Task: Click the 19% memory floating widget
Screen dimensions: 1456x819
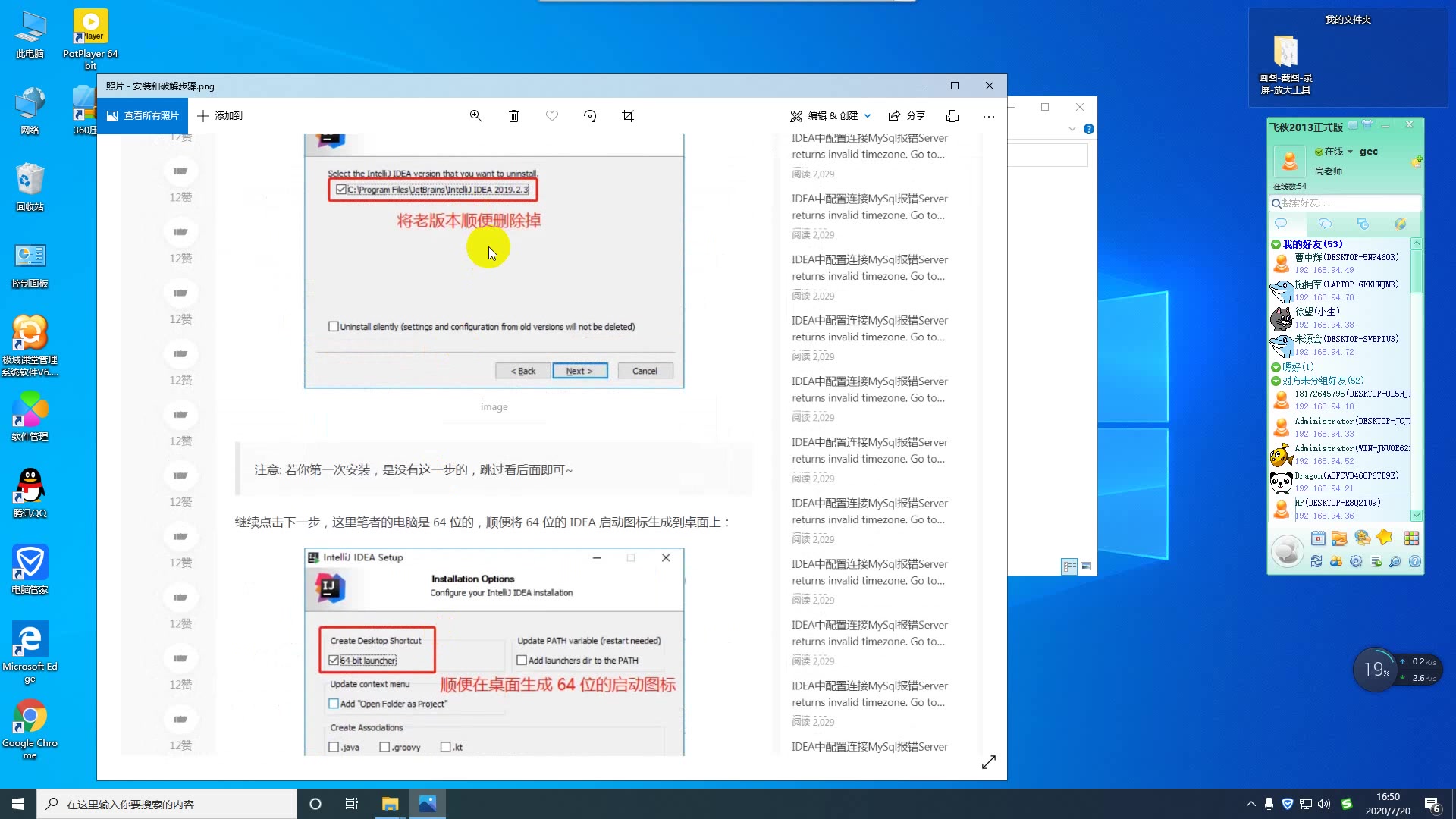Action: (1376, 669)
